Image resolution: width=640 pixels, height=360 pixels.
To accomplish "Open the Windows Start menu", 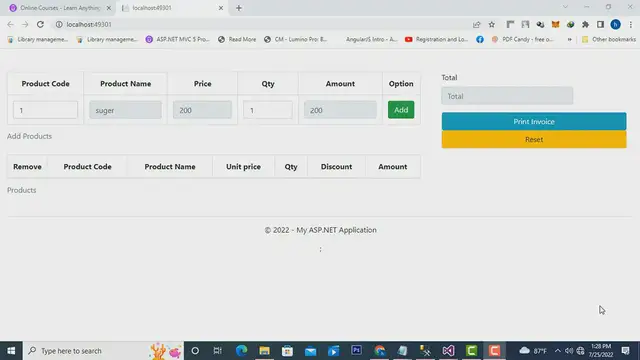I will [11, 351].
